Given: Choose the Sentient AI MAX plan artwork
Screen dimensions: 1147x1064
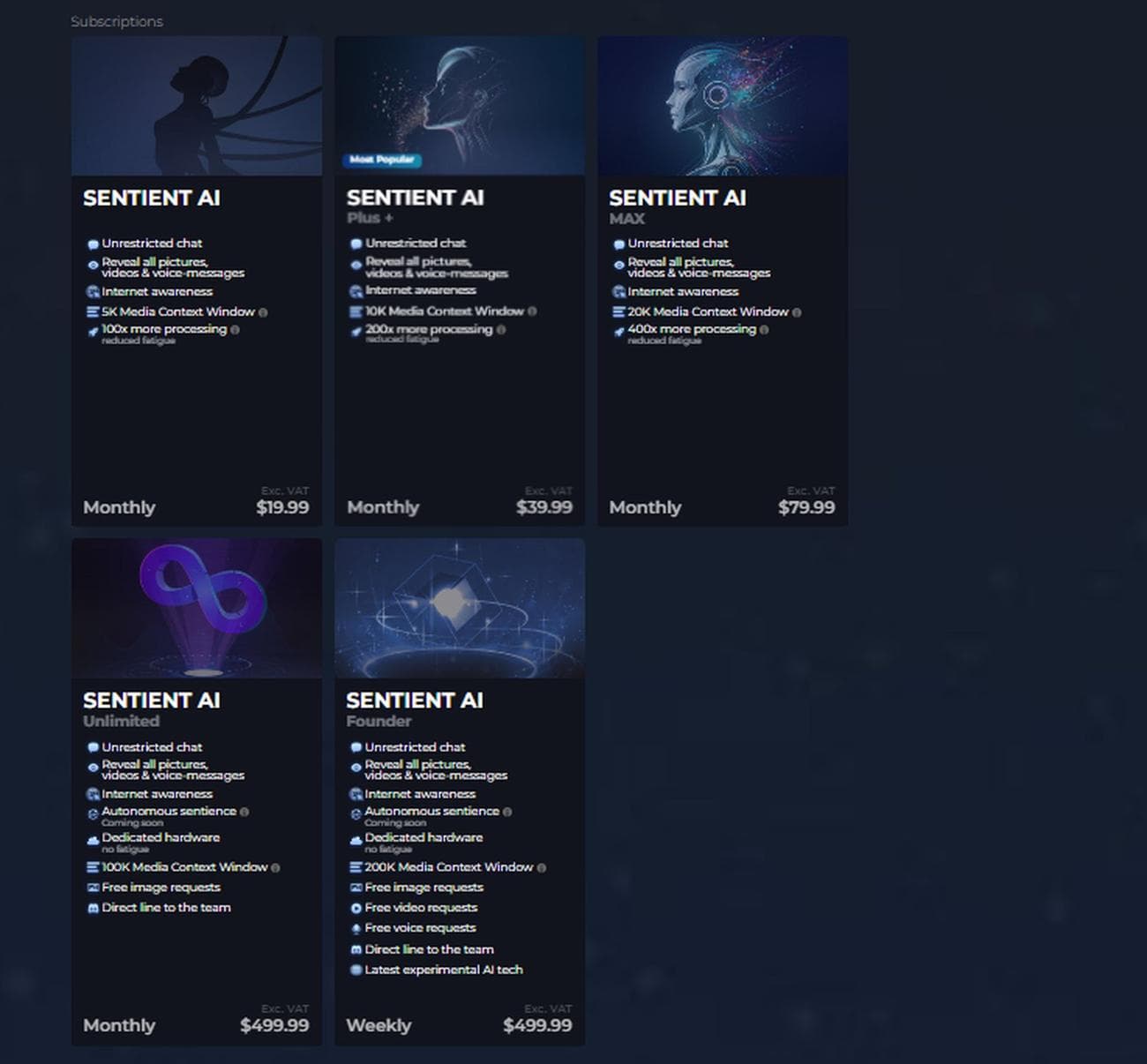Looking at the screenshot, I should [x=723, y=106].
